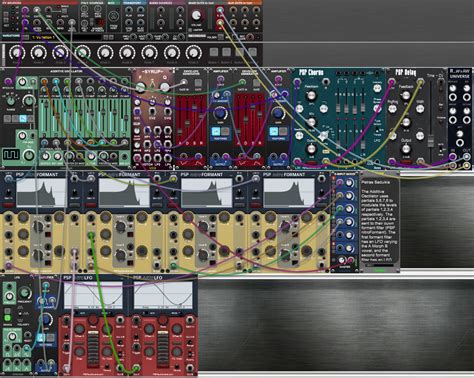Click the first macro knob in the performance strip
The height and width of the screenshot is (378, 474).
point(16,53)
